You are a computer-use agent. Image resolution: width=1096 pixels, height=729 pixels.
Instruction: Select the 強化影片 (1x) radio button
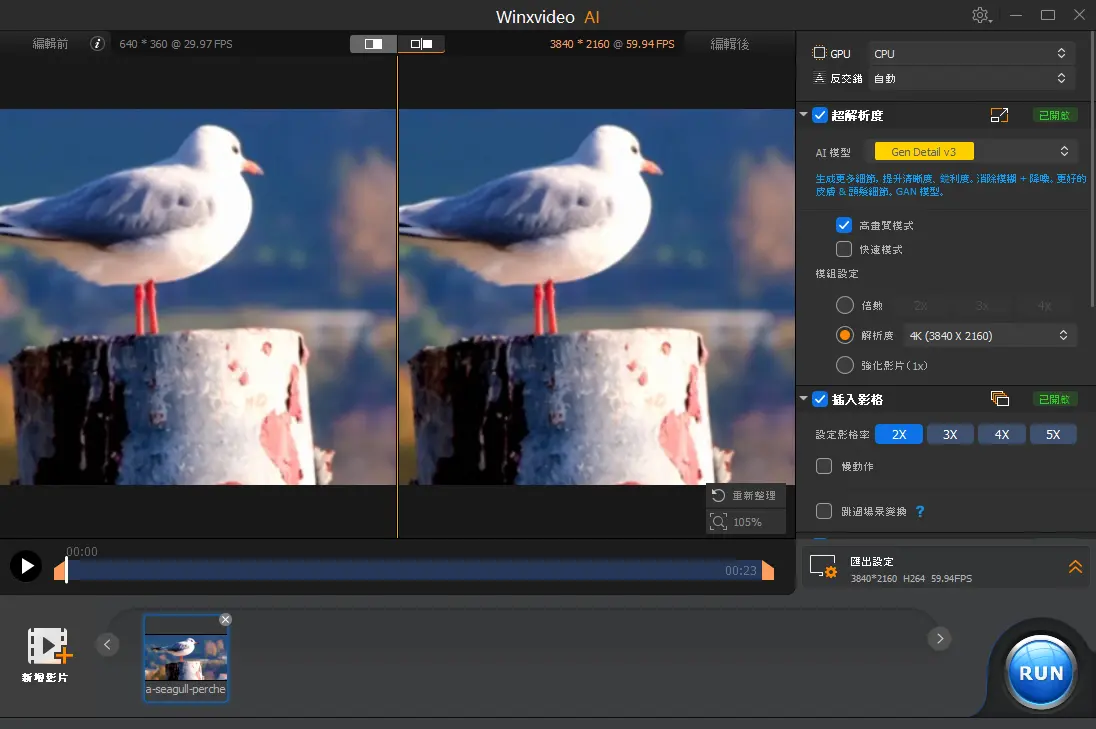click(x=845, y=365)
